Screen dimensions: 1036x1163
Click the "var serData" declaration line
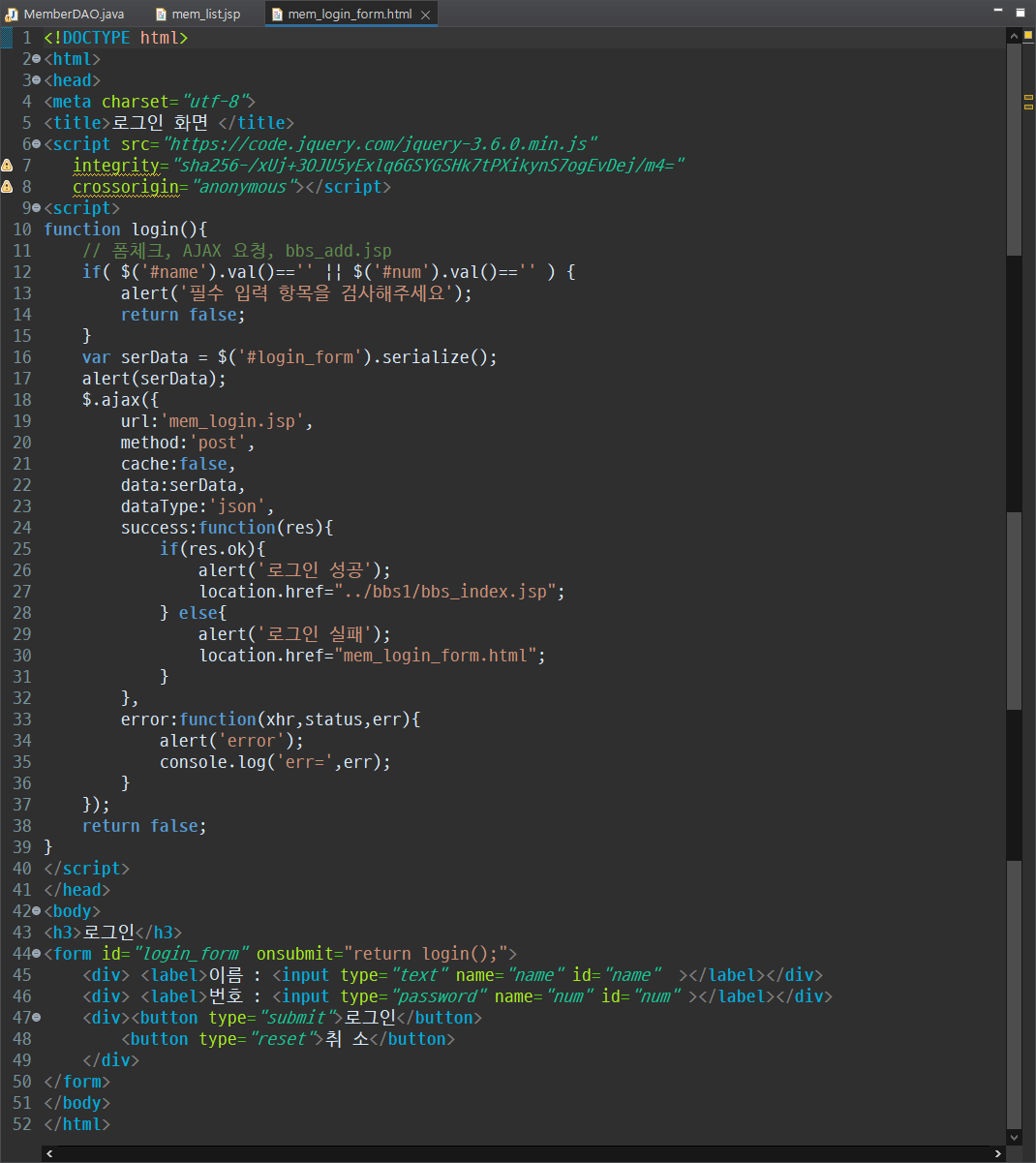[289, 357]
